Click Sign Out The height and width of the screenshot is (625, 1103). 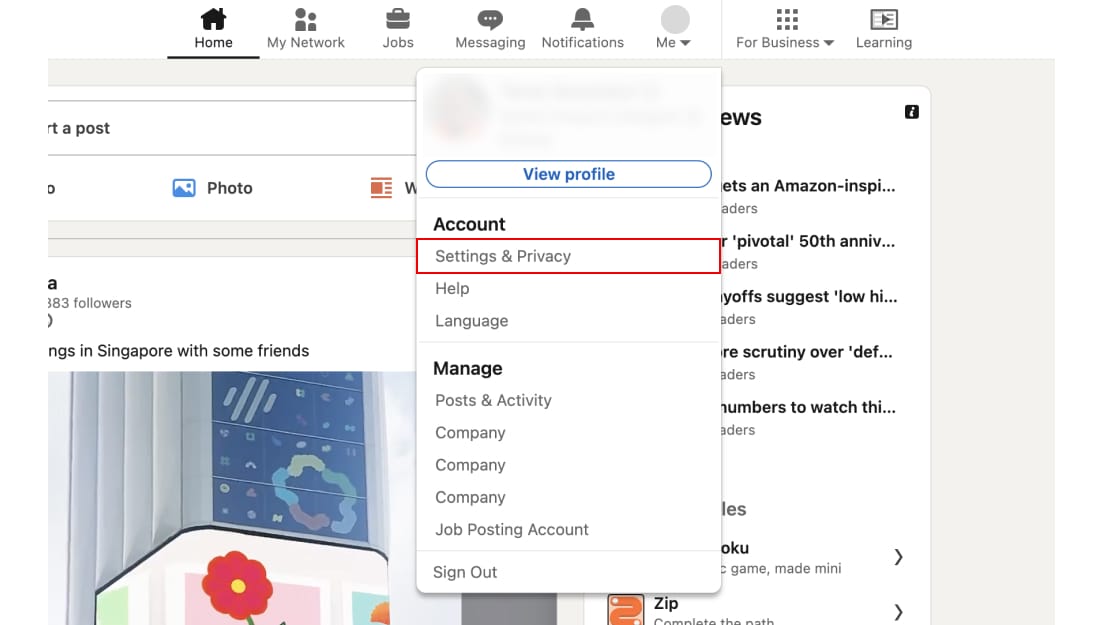[465, 572]
